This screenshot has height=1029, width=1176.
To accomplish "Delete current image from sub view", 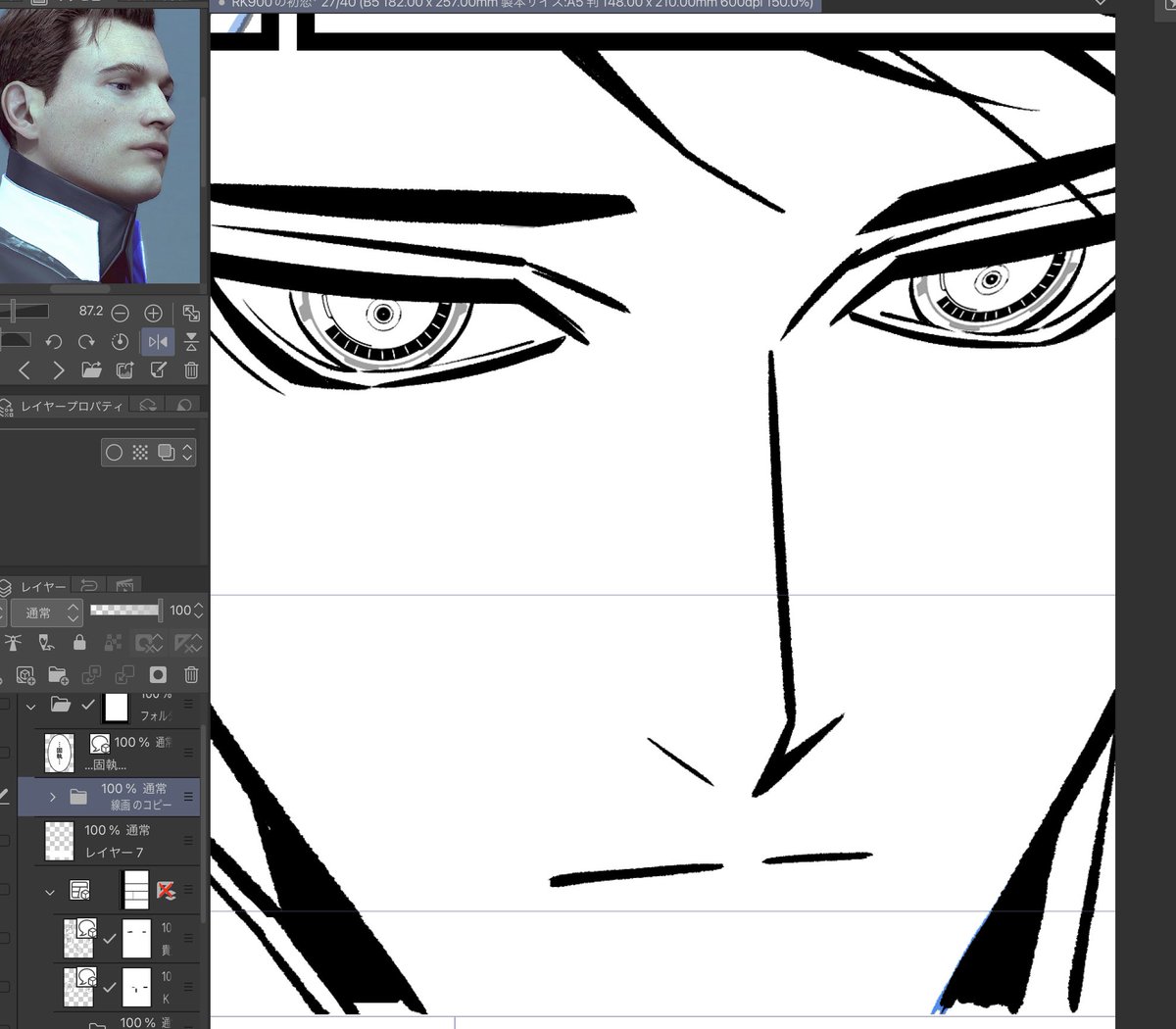I will click(191, 369).
